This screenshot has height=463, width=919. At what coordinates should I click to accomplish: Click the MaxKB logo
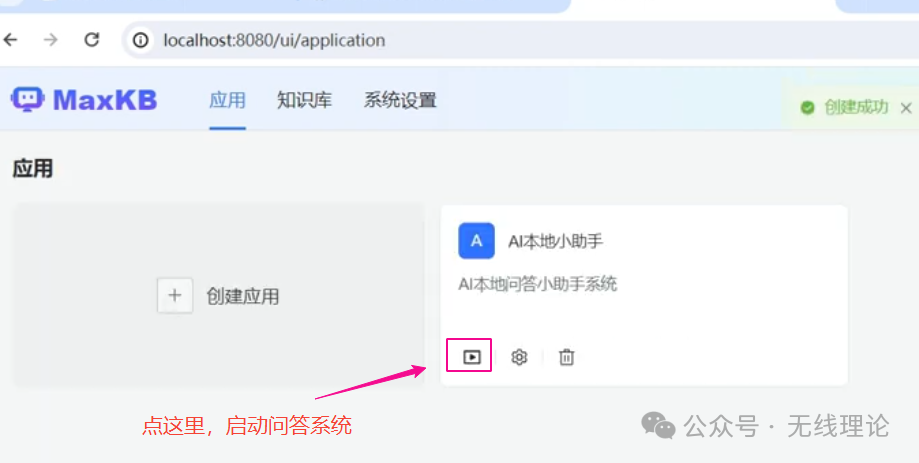[84, 100]
